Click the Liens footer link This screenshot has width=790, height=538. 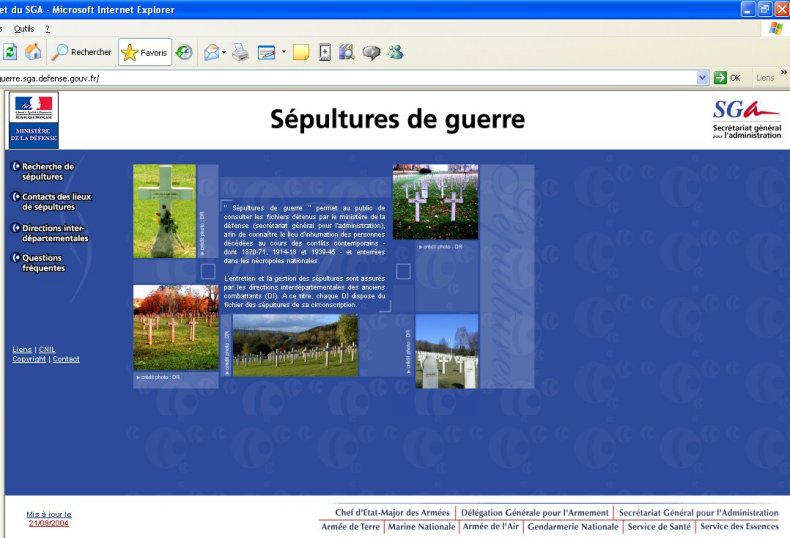(x=22, y=349)
